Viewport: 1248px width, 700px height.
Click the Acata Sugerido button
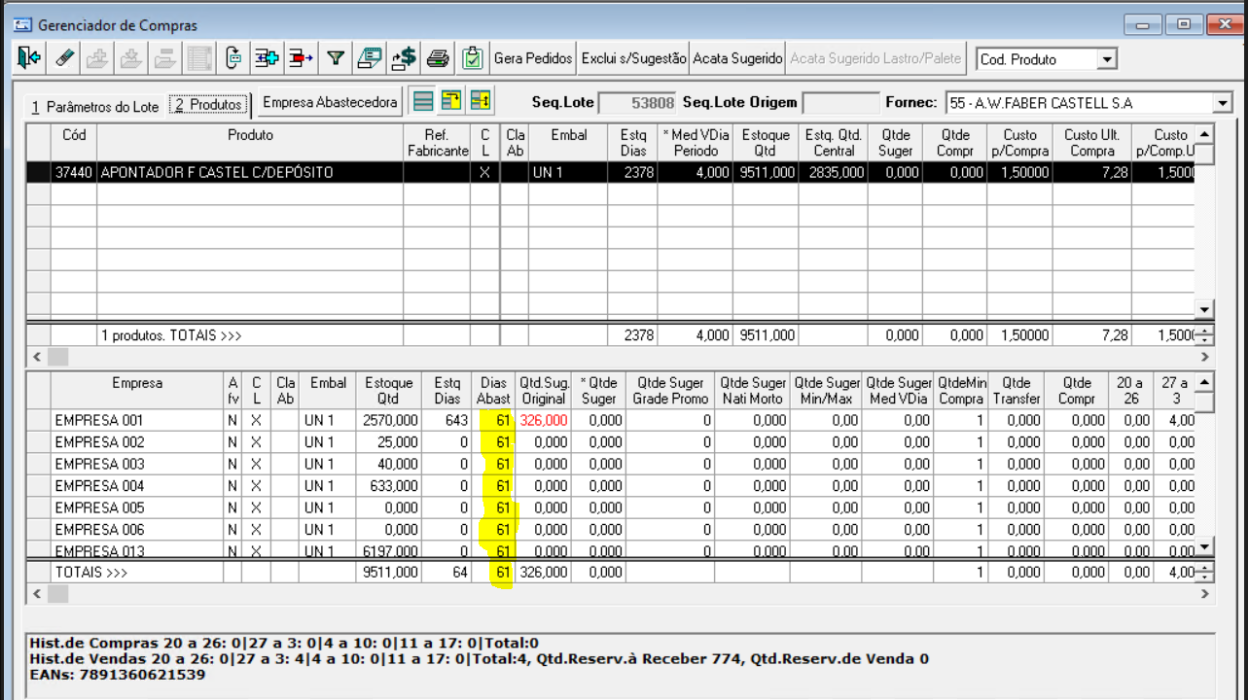click(x=737, y=59)
